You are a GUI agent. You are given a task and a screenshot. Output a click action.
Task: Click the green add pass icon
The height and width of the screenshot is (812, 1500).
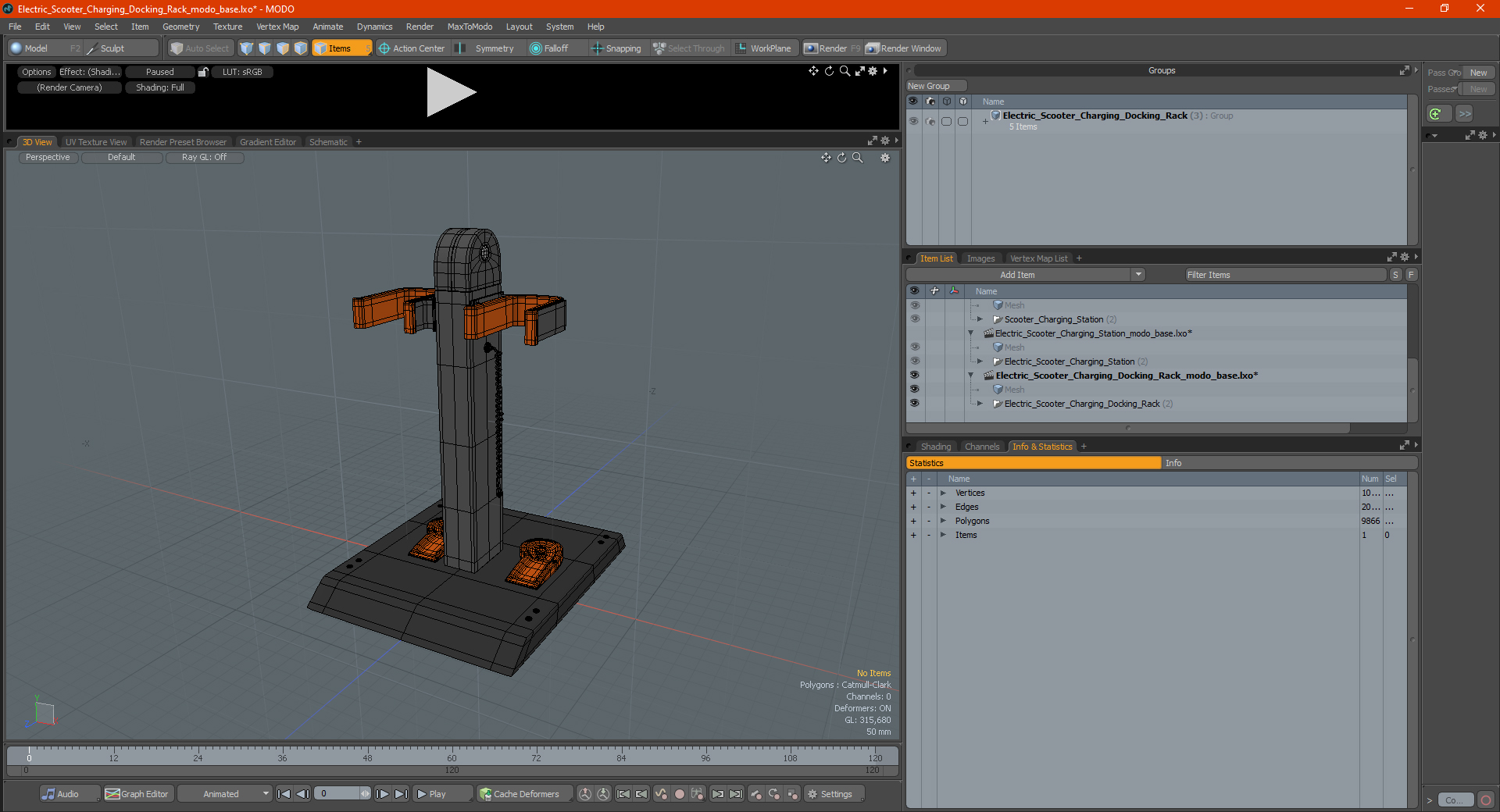point(1436,114)
